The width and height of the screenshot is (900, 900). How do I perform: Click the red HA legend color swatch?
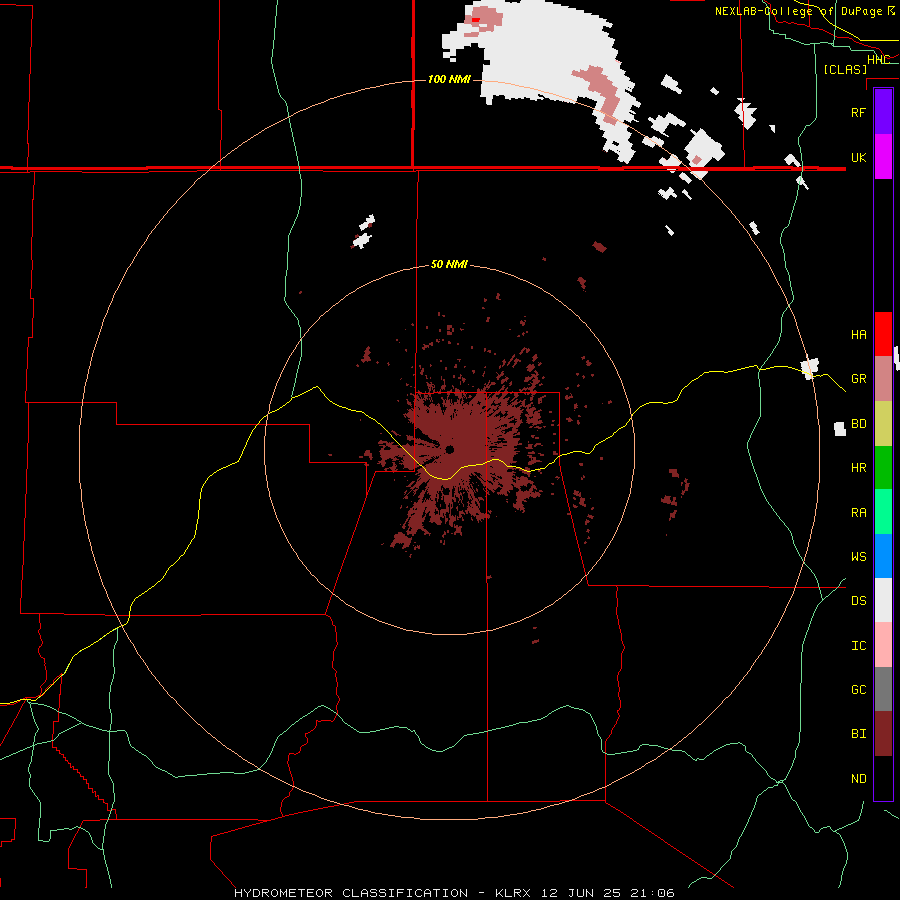[883, 334]
